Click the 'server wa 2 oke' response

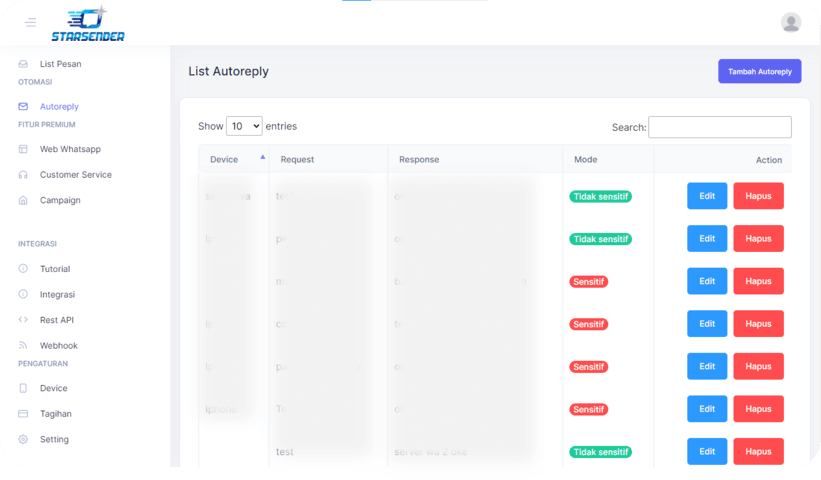pos(430,452)
